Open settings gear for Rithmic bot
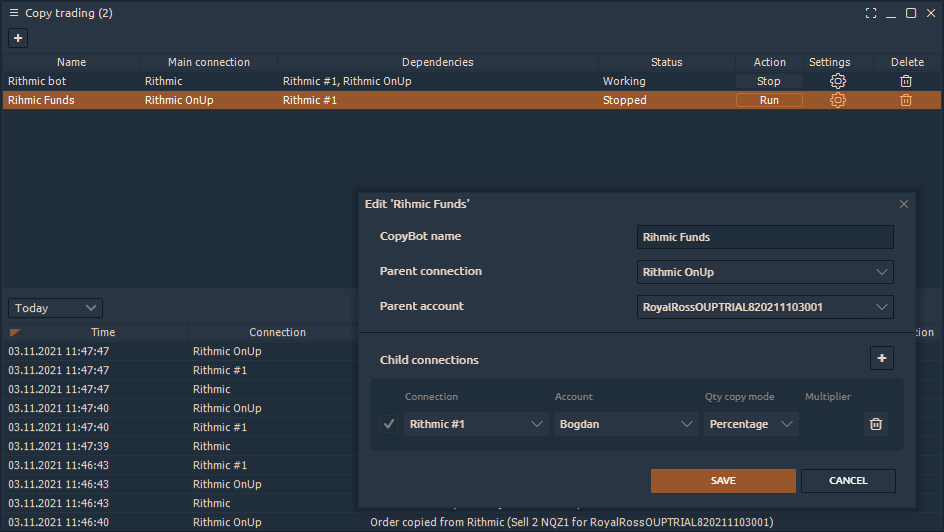Screen dimensions: 944x532 [837, 81]
